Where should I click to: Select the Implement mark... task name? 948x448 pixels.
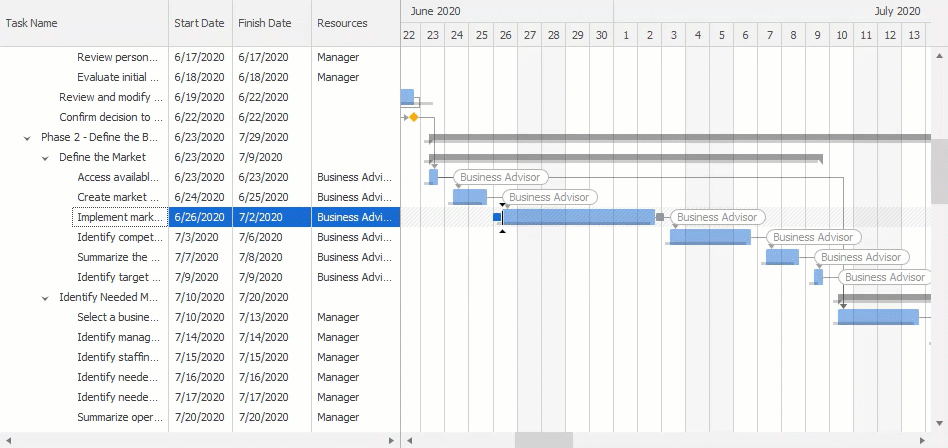coord(120,217)
